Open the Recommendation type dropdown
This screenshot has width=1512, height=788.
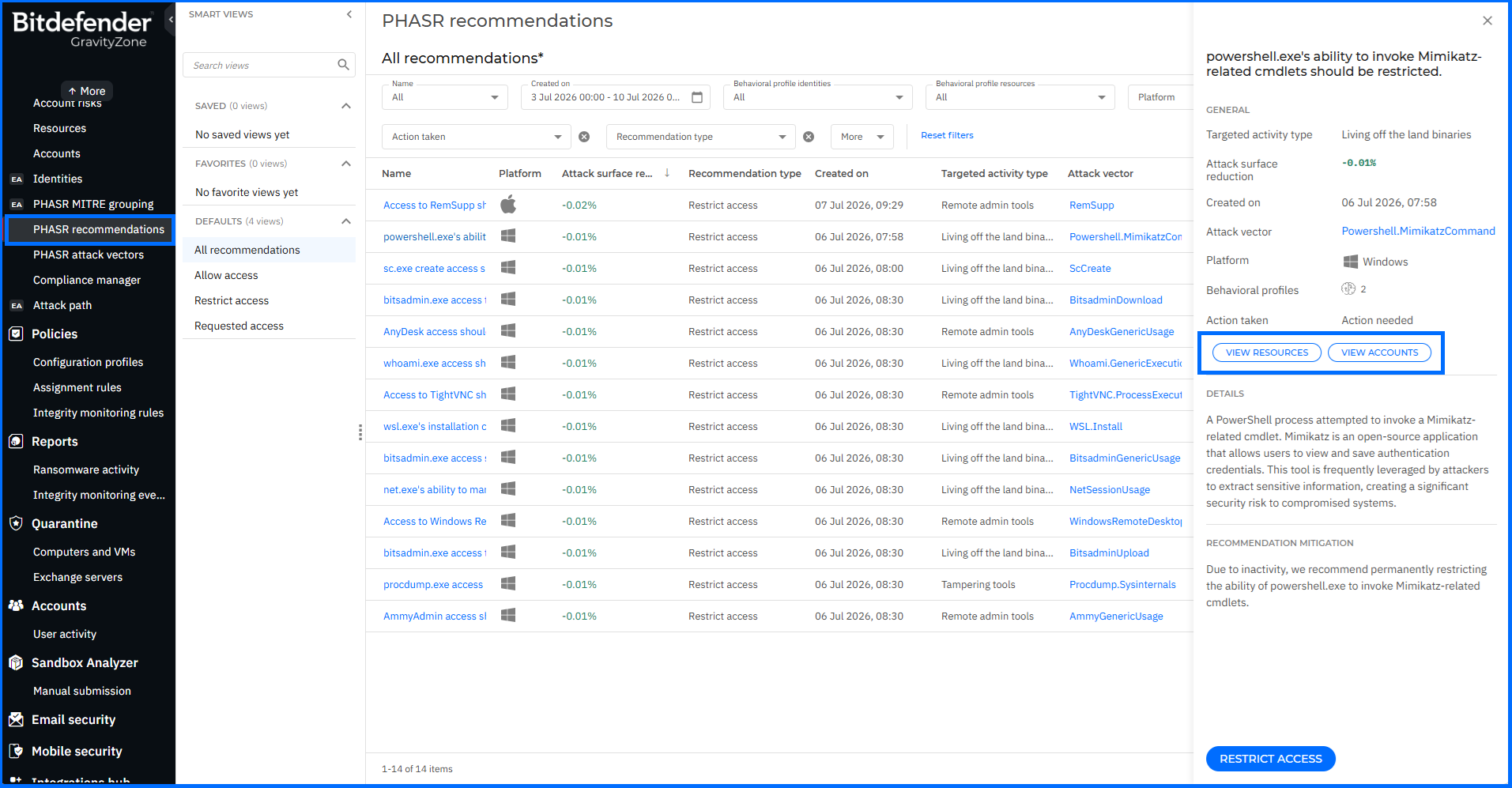tap(701, 137)
